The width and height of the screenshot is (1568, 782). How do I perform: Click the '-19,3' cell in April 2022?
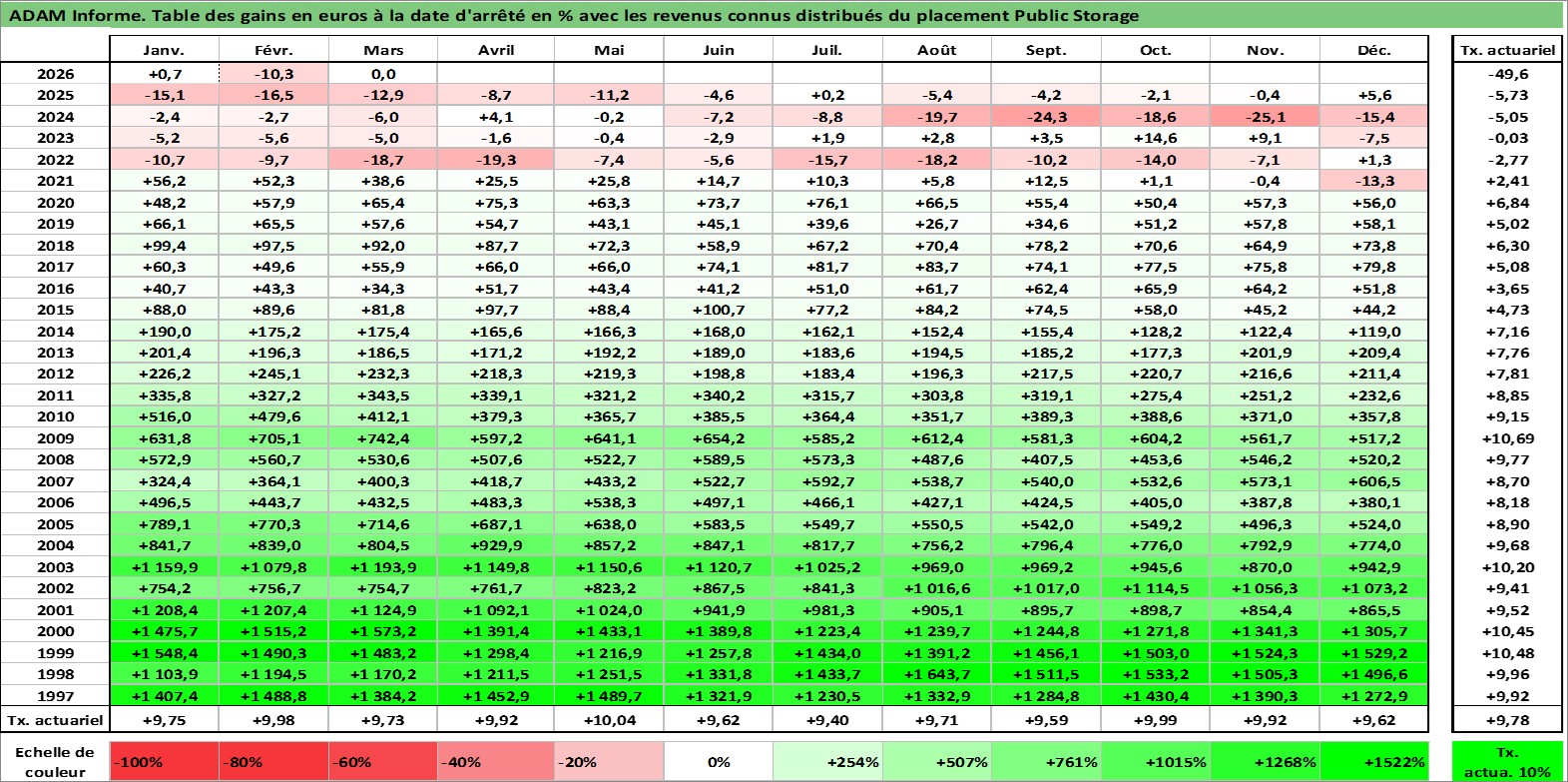496,160
